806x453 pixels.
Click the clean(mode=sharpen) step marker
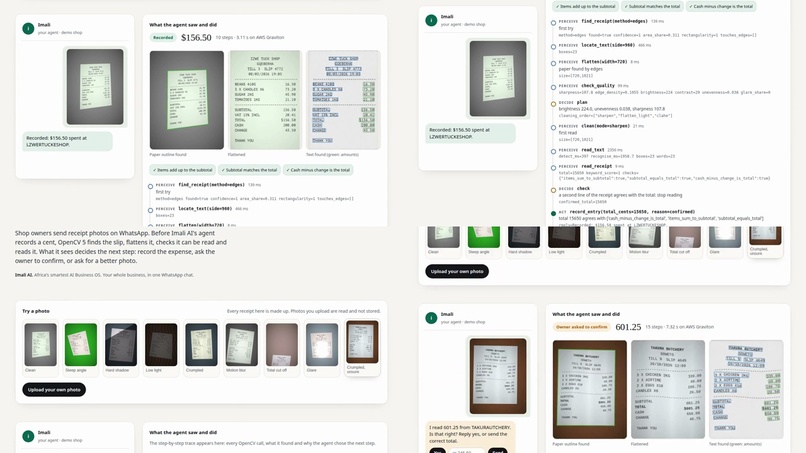(x=553, y=128)
